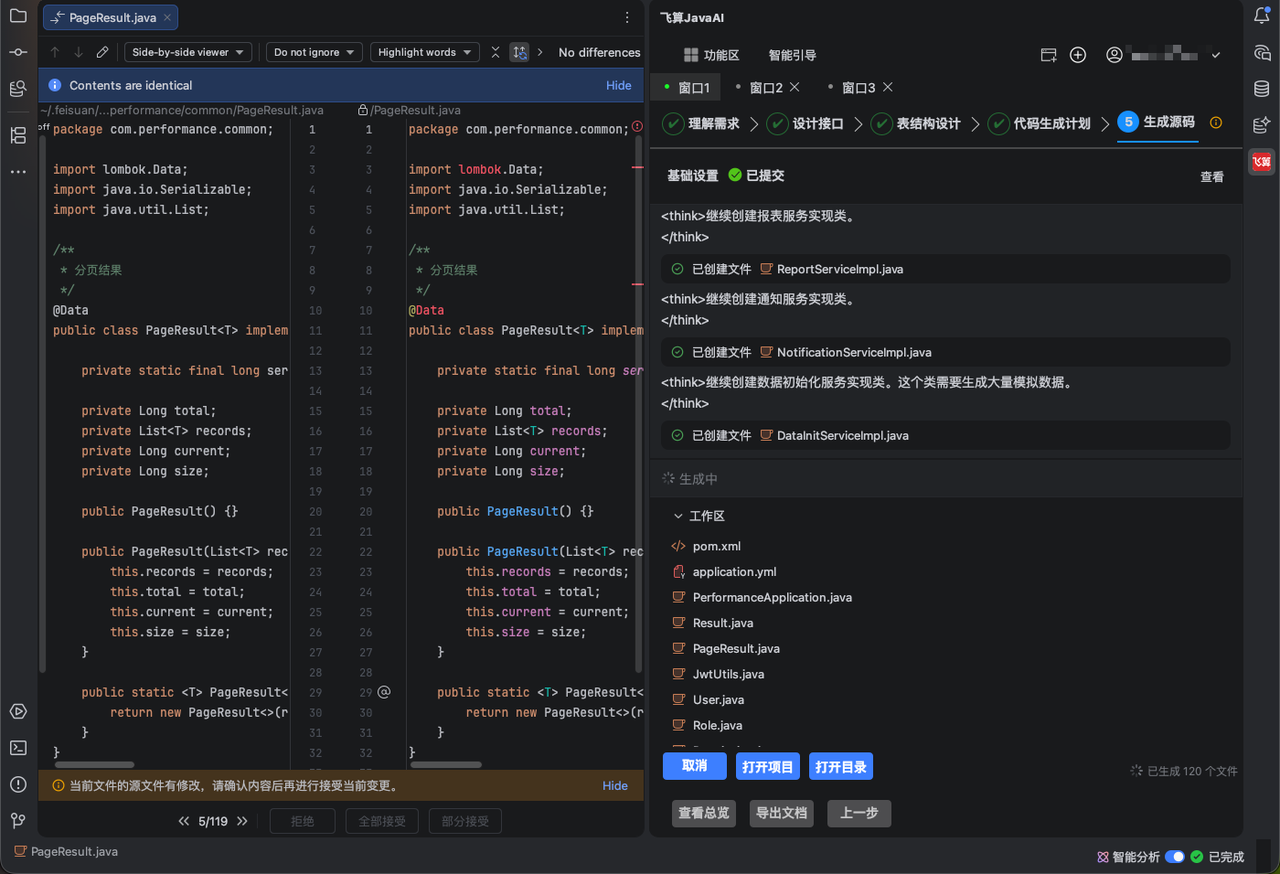
Task: Click Hide in the identical contents banner
Action: (x=619, y=85)
